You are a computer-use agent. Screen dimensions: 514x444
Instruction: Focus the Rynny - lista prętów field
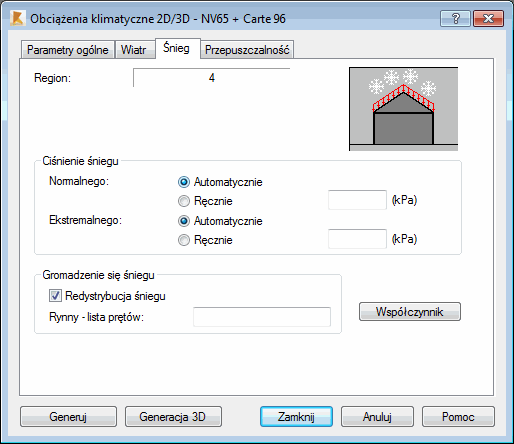pyautogui.click(x=262, y=317)
